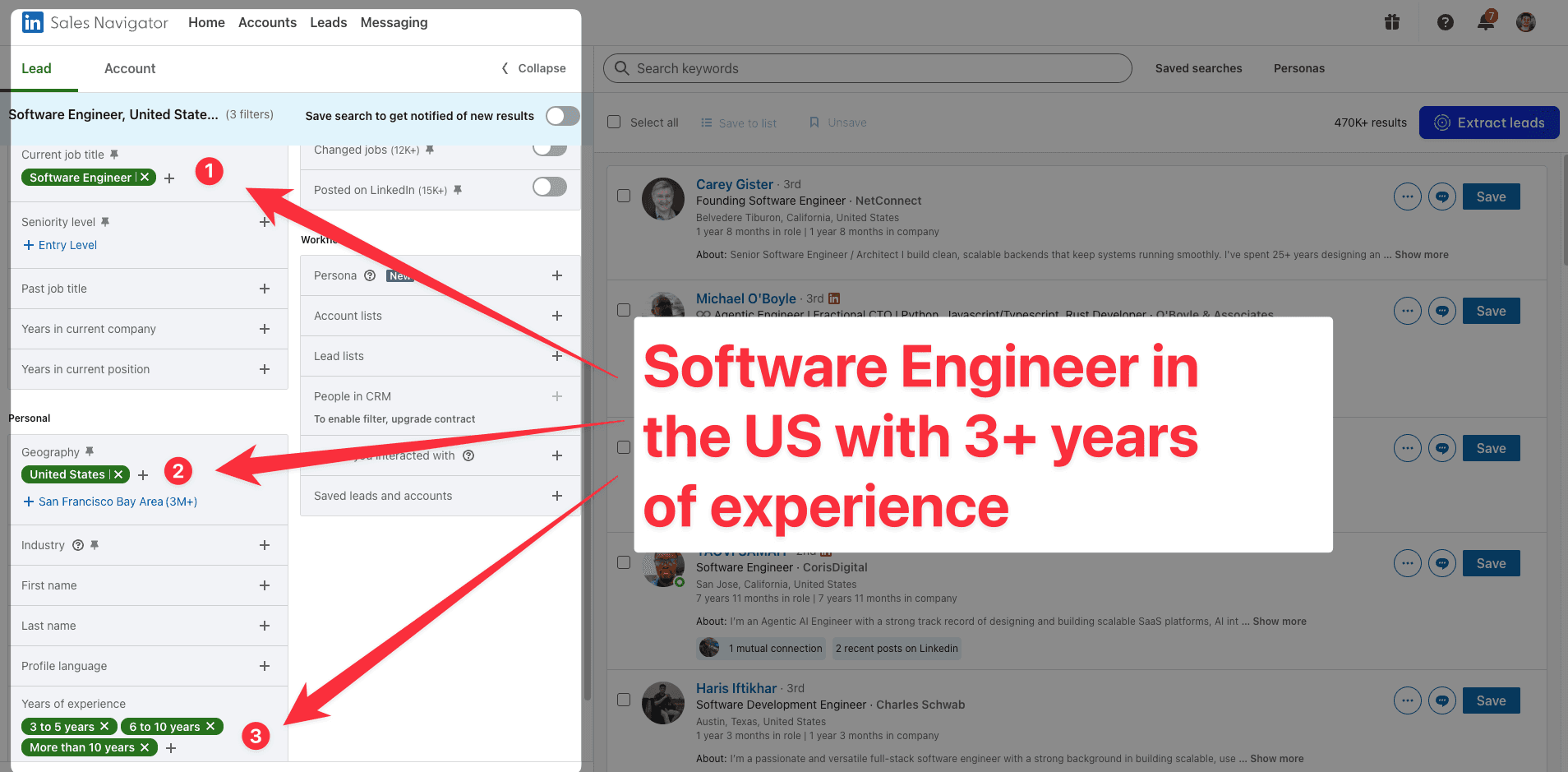
Task: Click the Persona help info icon
Action: 370,275
